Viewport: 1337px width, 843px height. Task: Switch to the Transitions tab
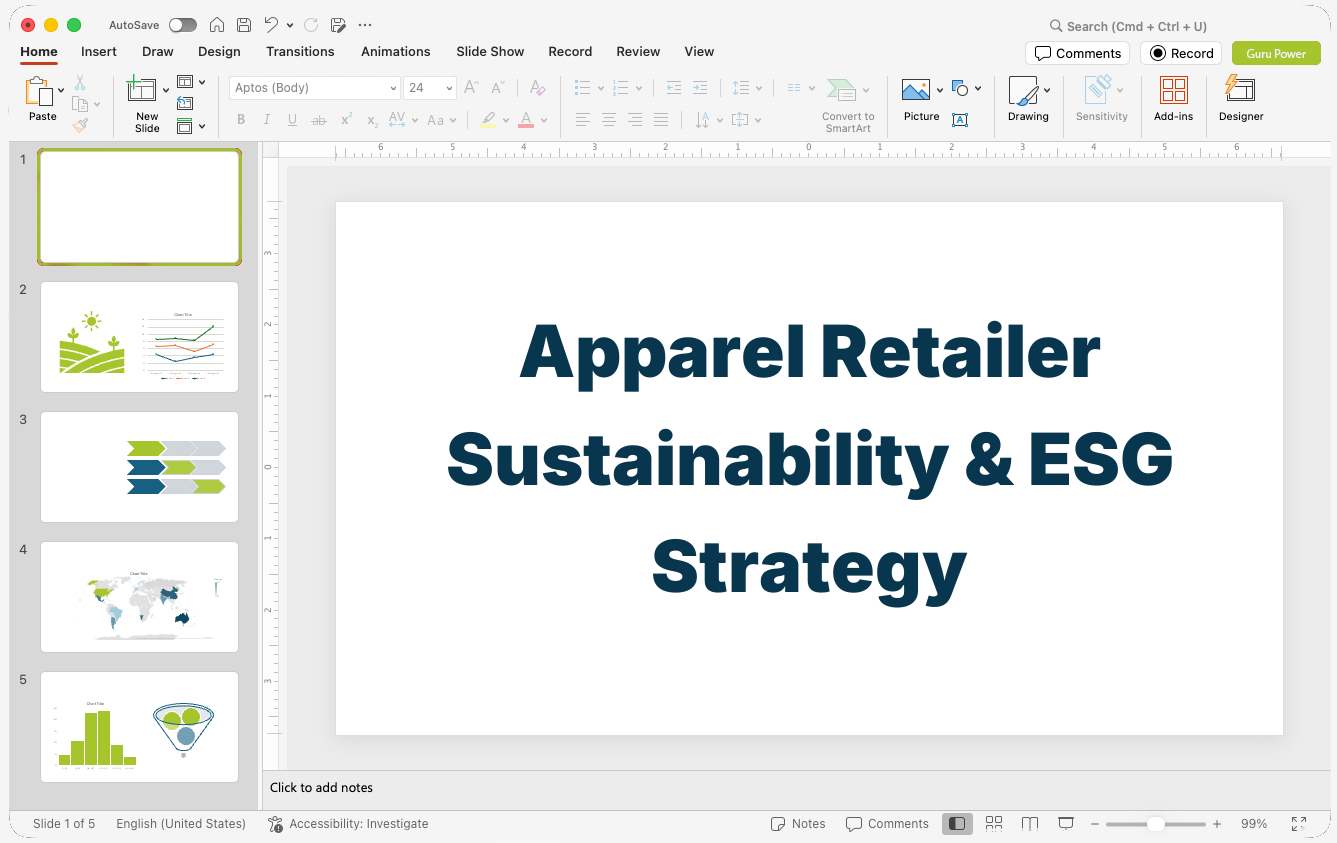pyautogui.click(x=300, y=51)
